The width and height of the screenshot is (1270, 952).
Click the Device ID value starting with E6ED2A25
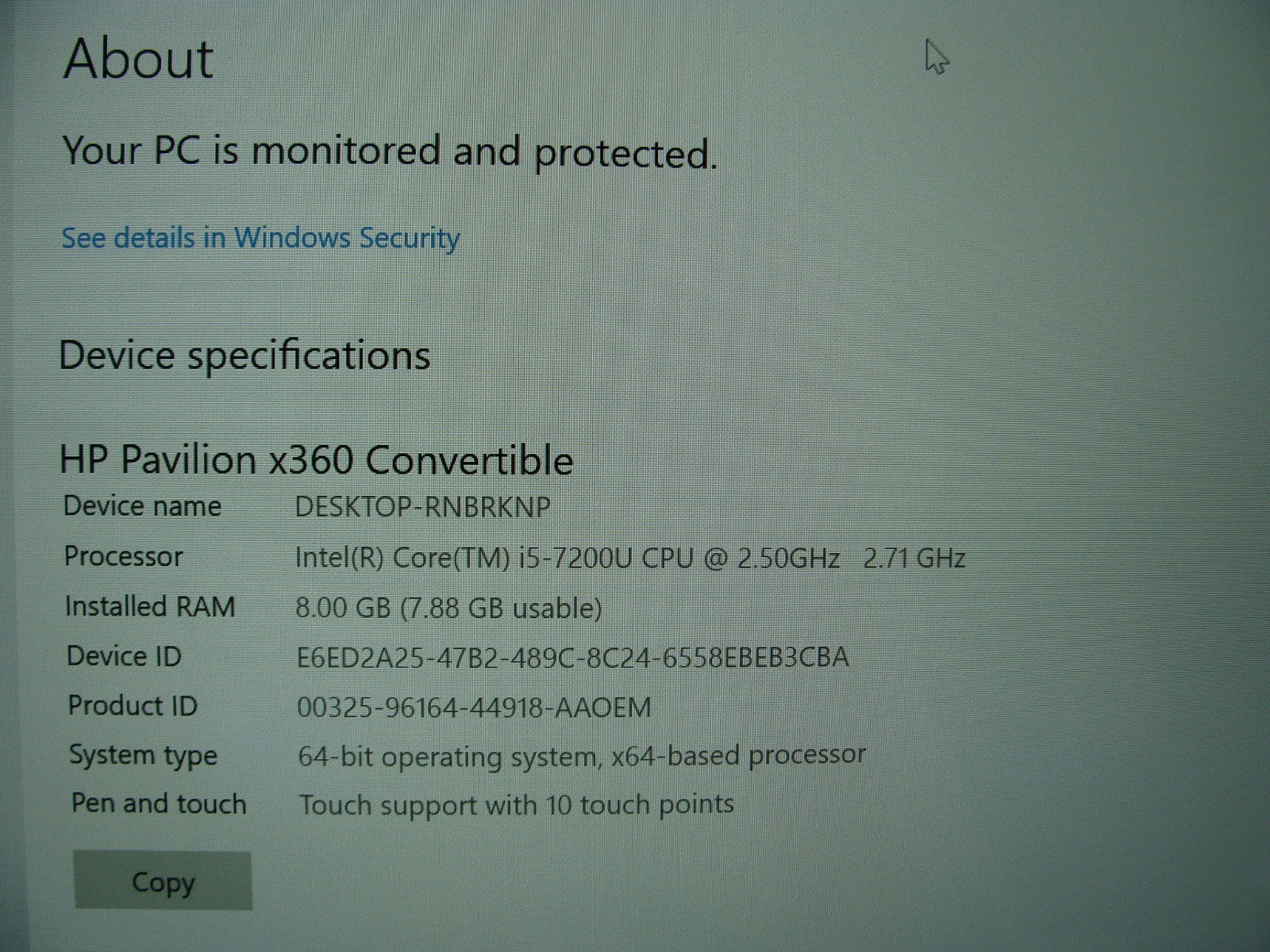[x=572, y=658]
